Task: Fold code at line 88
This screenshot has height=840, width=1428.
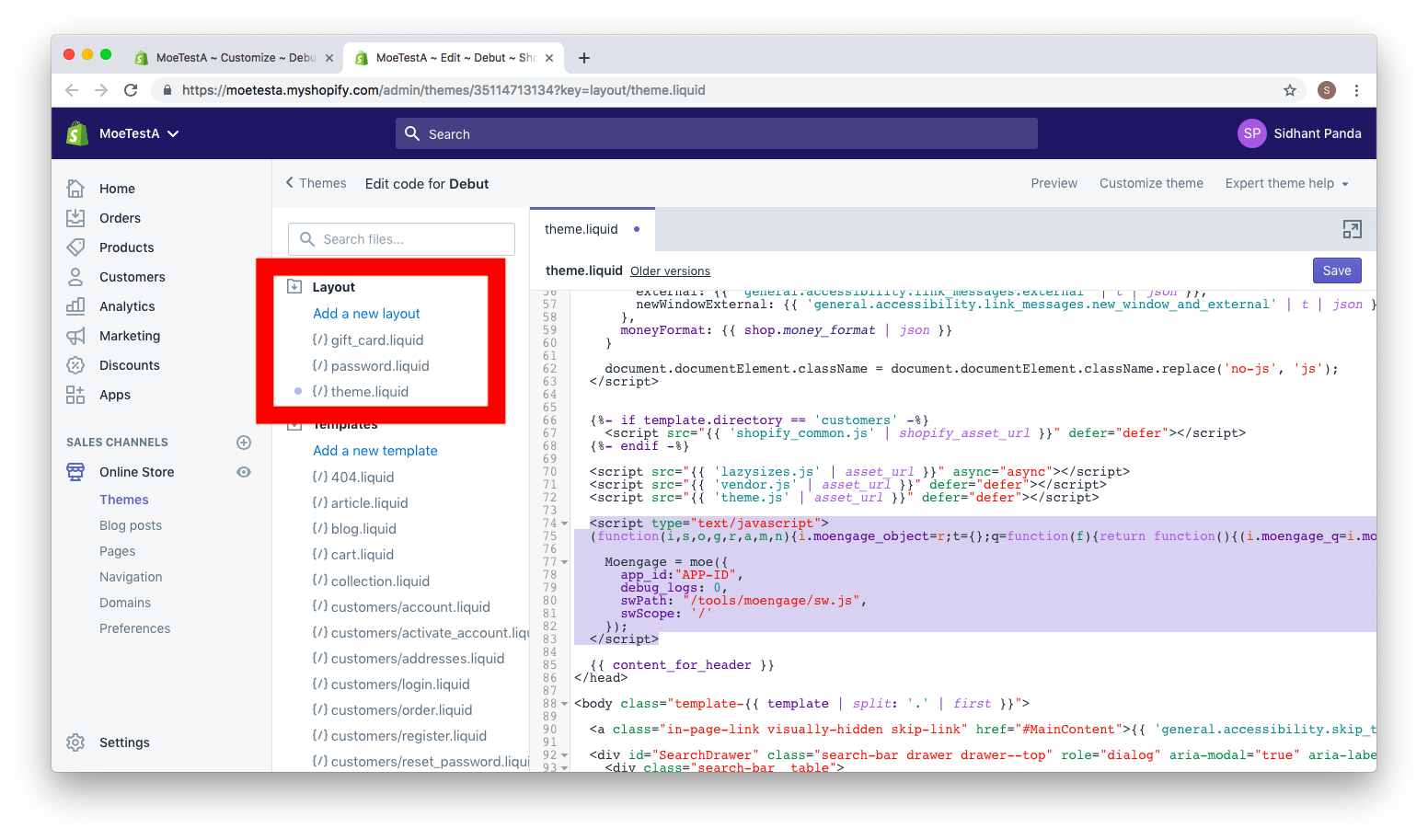Action: [564, 704]
